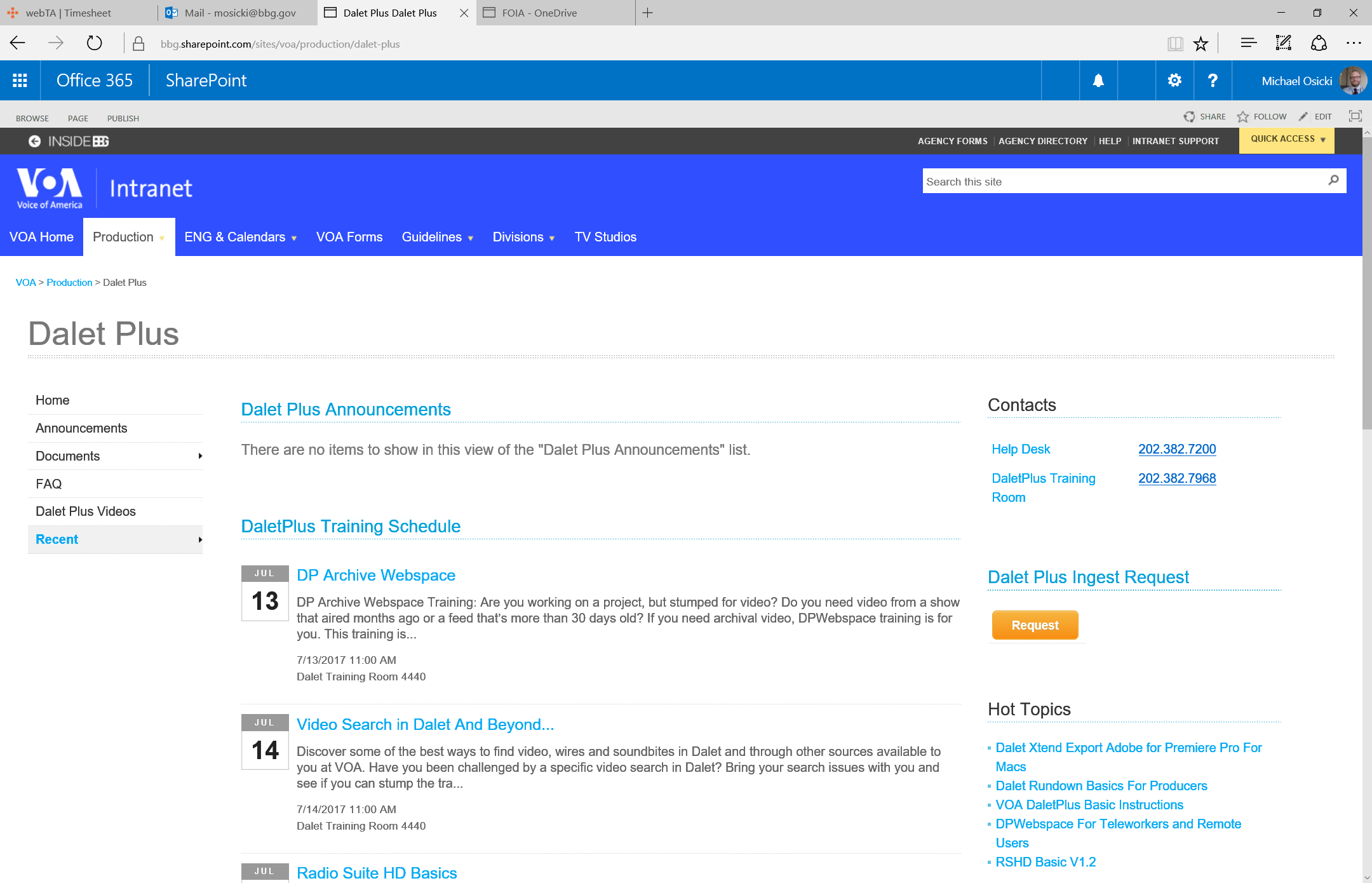The height and width of the screenshot is (883, 1372).
Task: Click the search magnifier icon
Action: [1333, 181]
